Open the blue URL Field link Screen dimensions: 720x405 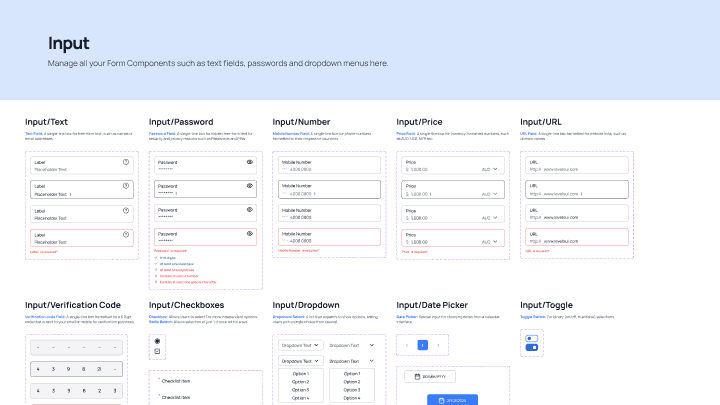coord(528,134)
